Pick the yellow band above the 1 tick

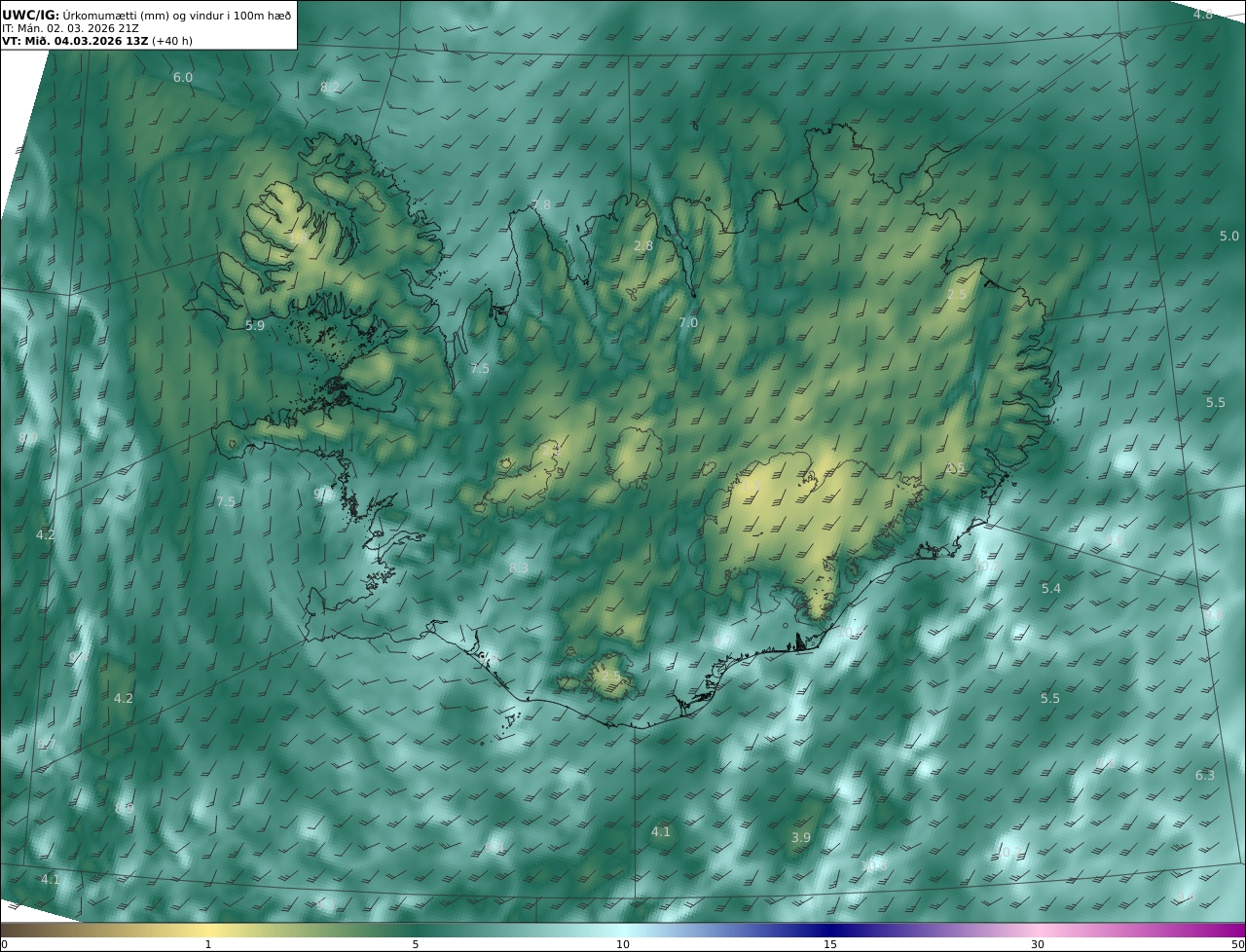tap(207, 930)
